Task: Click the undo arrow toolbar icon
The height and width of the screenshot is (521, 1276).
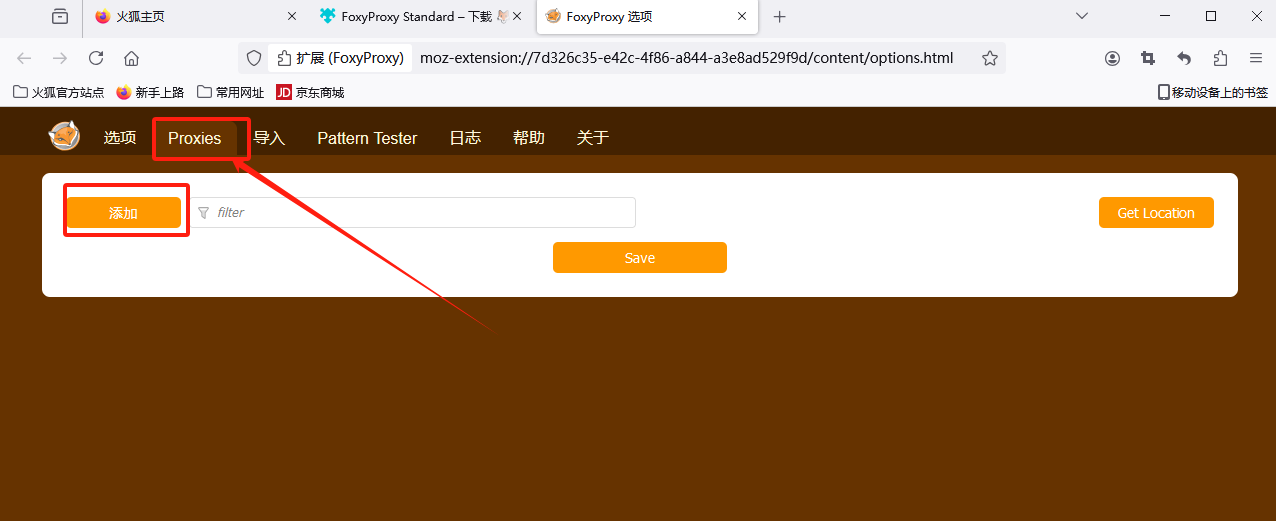Action: 1184,58
